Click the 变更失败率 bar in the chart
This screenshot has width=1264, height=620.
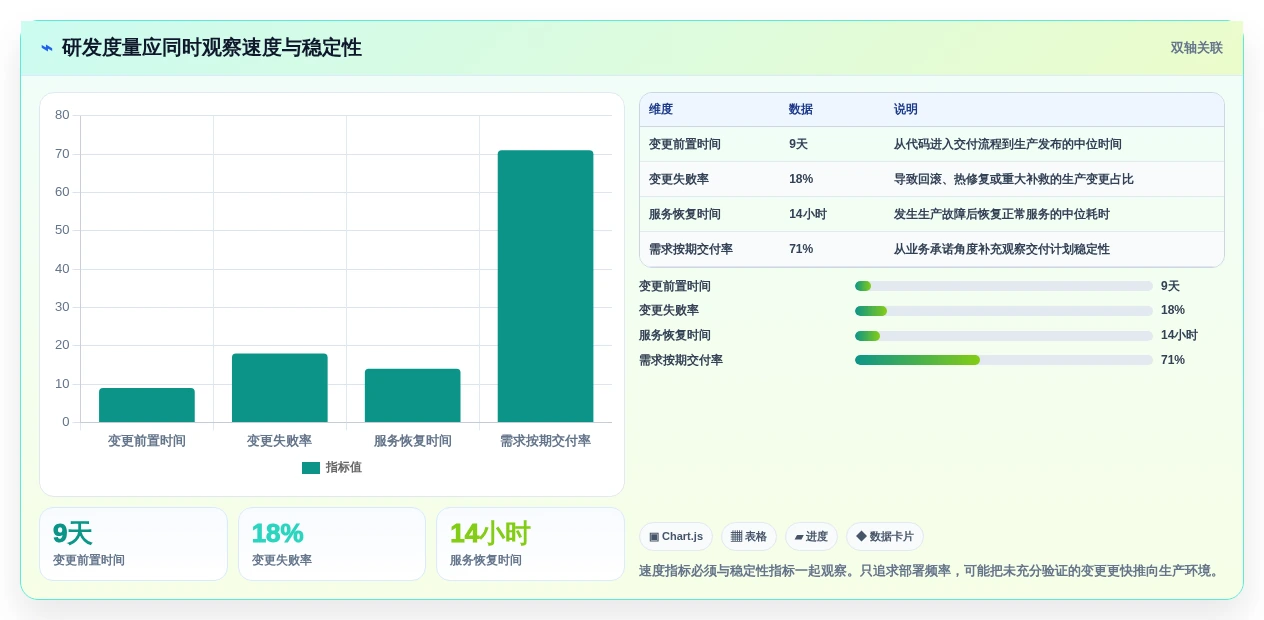click(280, 388)
